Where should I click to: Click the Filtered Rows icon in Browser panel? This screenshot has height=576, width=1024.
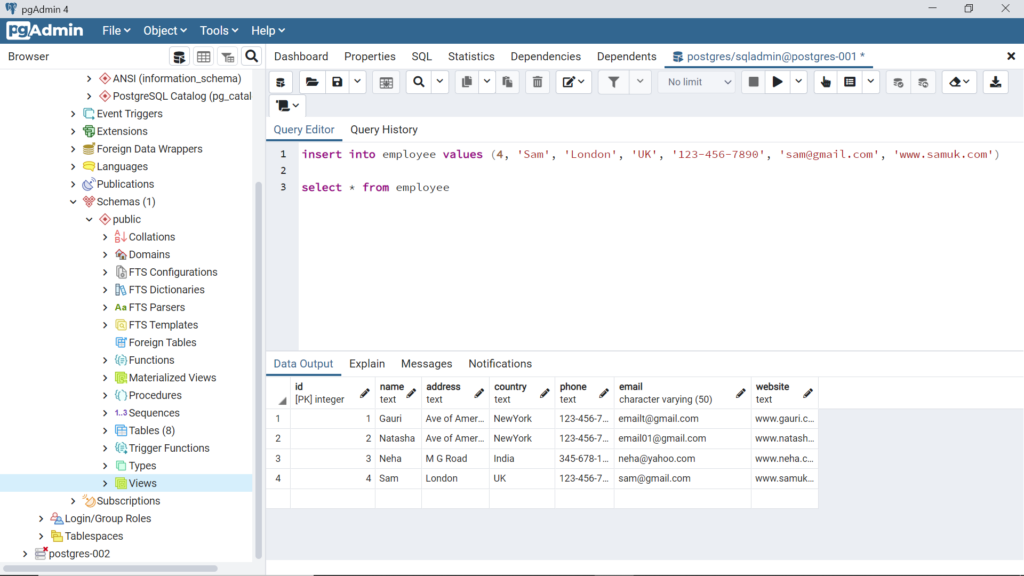point(227,57)
